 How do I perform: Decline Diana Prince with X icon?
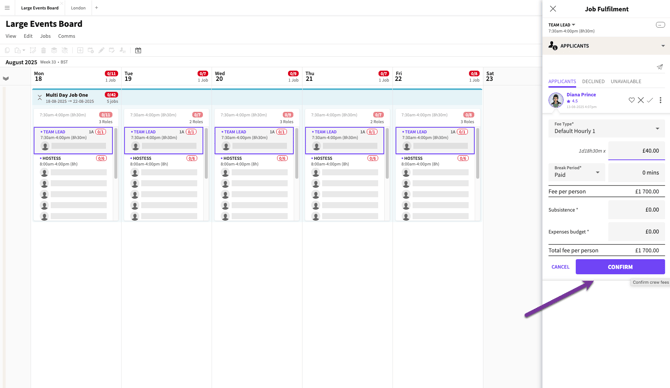pos(641,100)
